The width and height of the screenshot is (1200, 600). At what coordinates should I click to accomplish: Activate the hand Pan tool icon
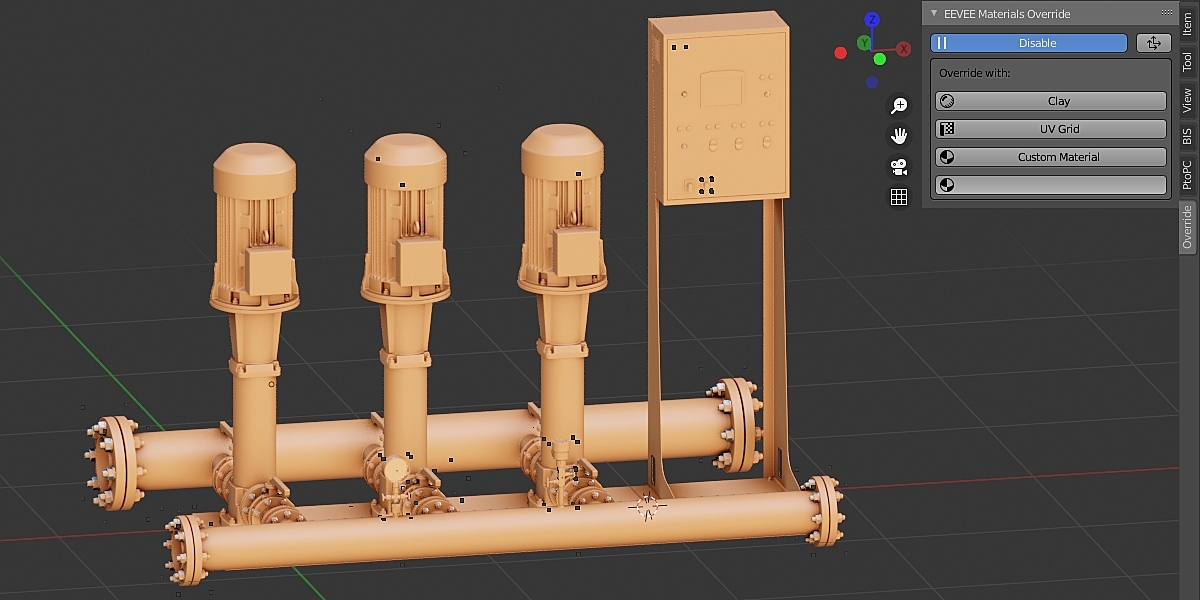898,134
